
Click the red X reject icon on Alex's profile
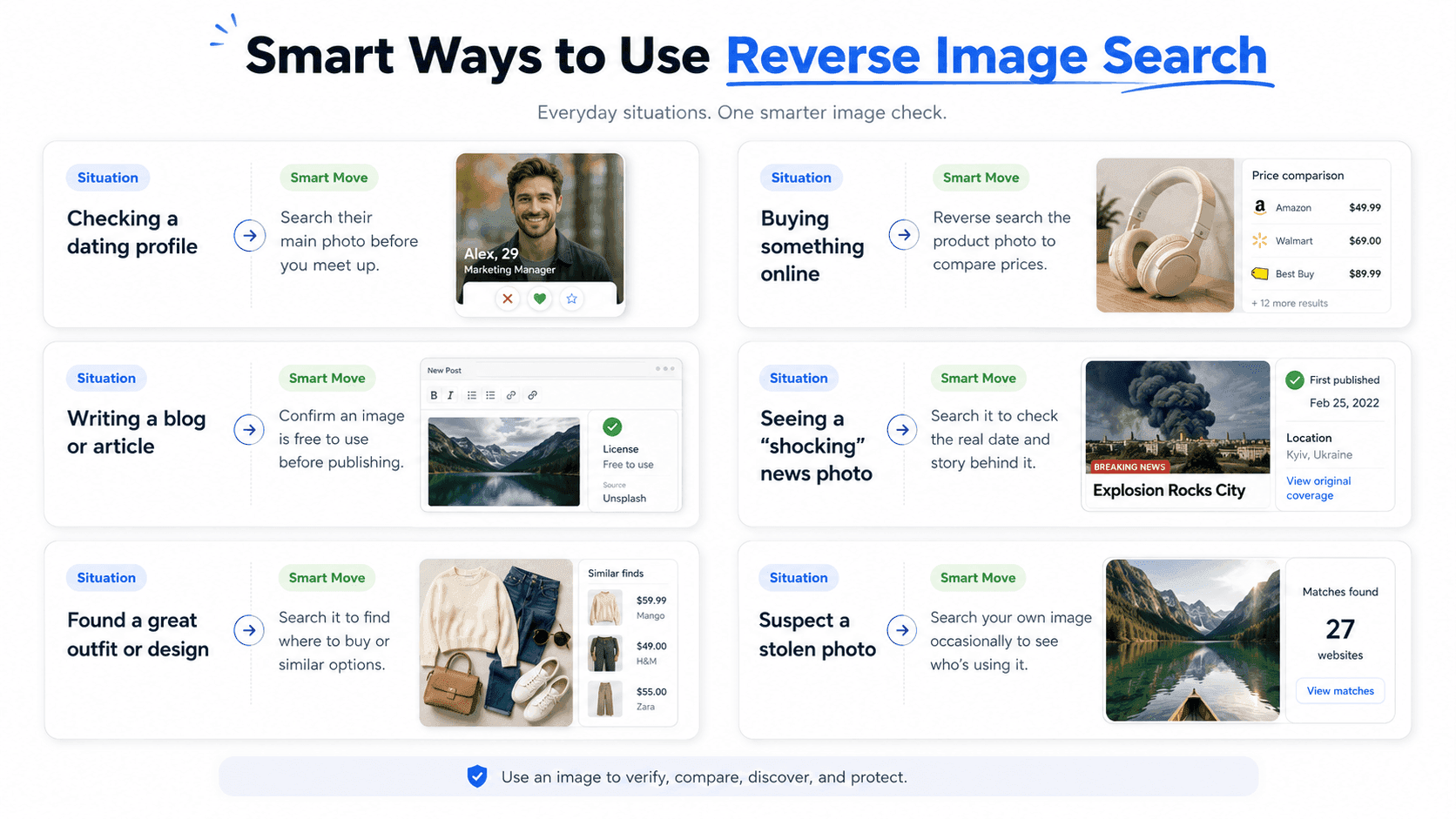coord(508,299)
